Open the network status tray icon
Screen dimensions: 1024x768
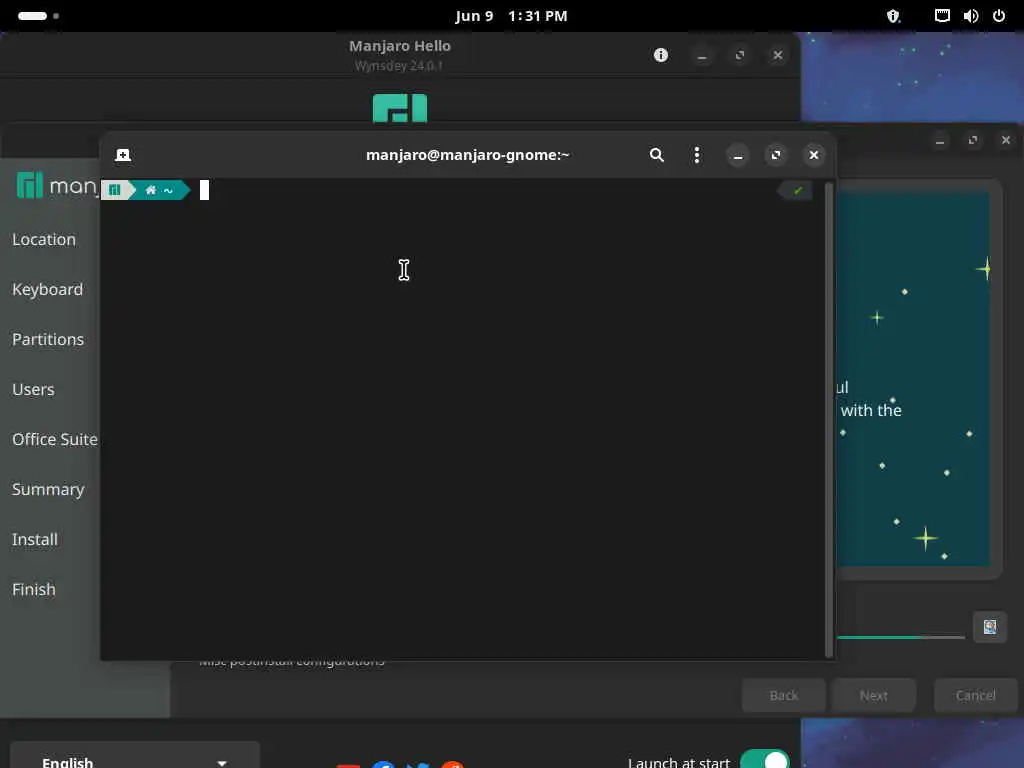coord(942,16)
